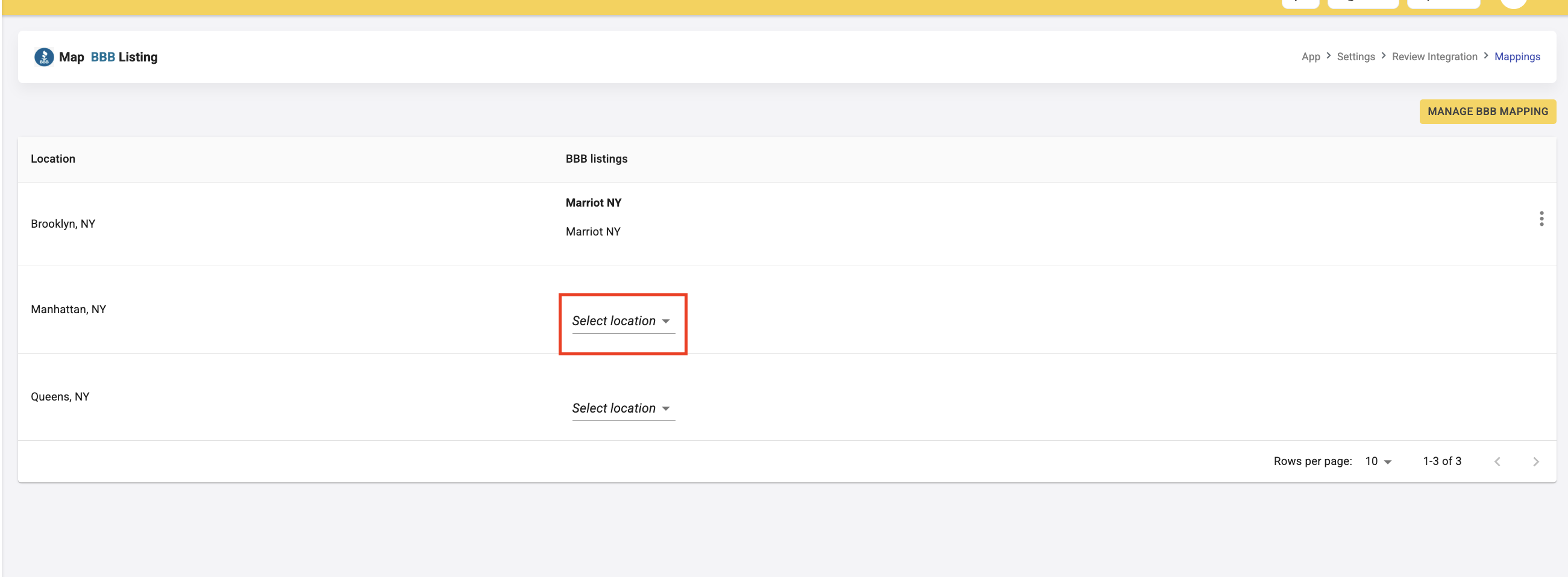Click the regular Marriot NY listing subtitle

[593, 232]
